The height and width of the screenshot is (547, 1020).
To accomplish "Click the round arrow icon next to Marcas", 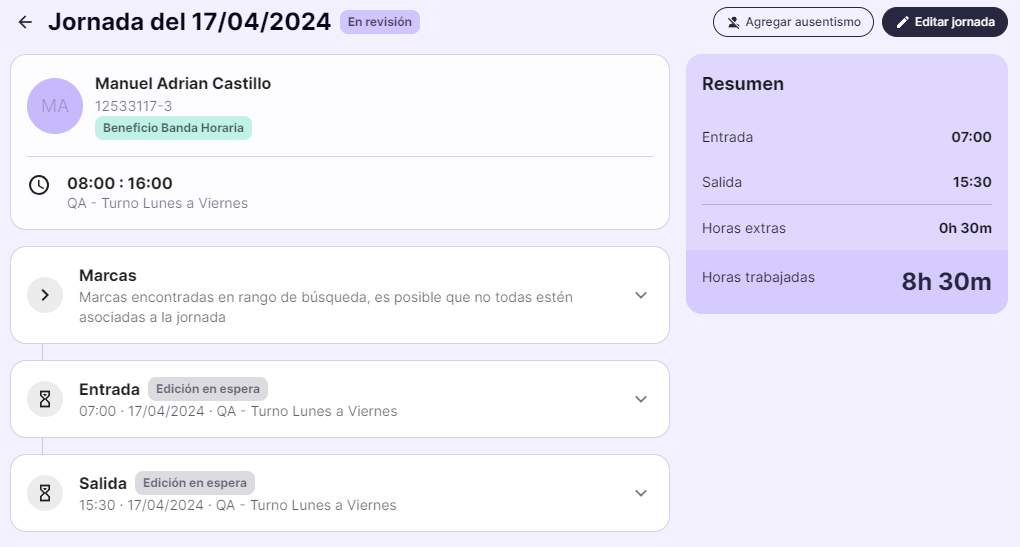I will (45, 295).
